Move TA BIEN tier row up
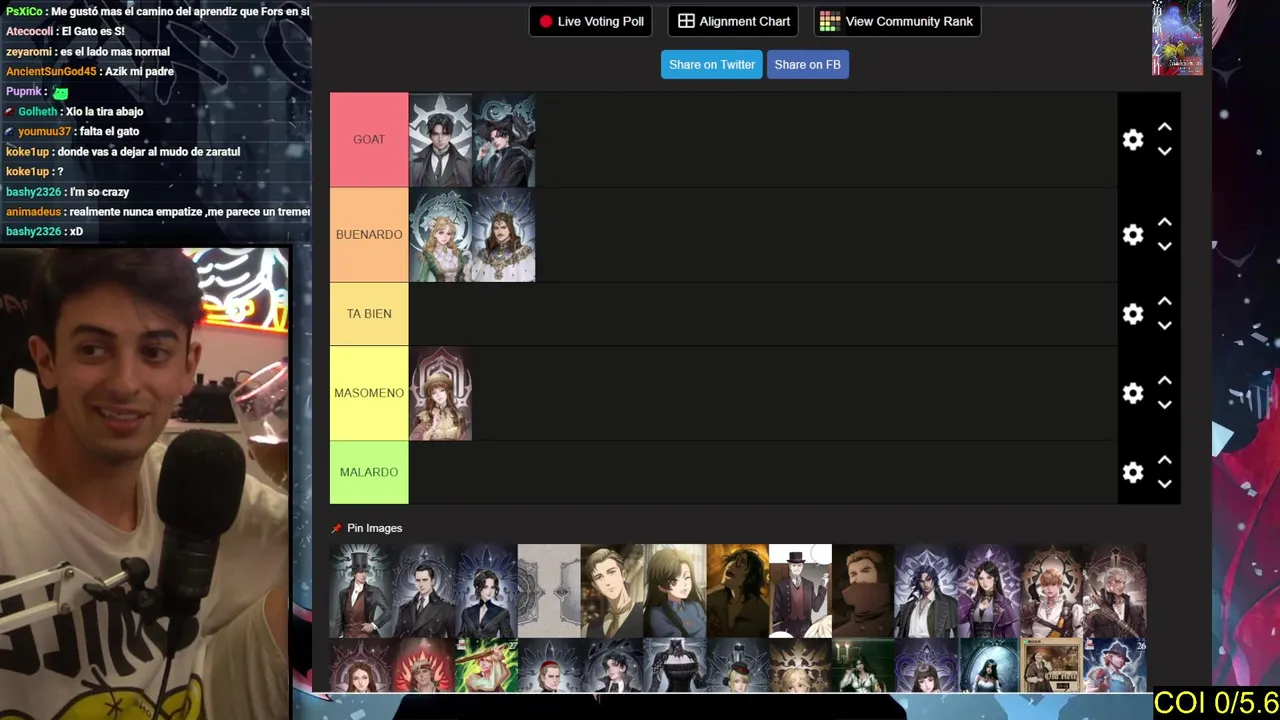The height and width of the screenshot is (720, 1280). [1164, 302]
